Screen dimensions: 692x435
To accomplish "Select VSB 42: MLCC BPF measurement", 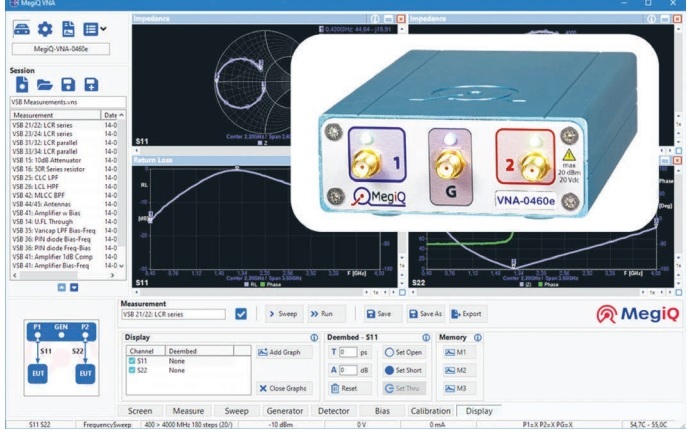I will tap(64, 195).
